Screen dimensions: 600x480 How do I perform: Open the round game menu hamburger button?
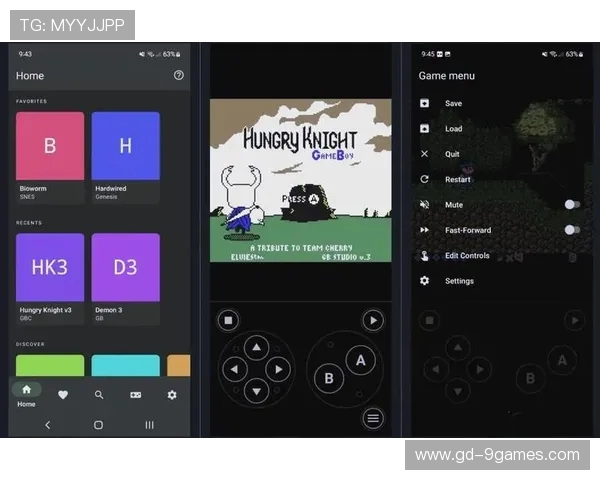point(373,418)
